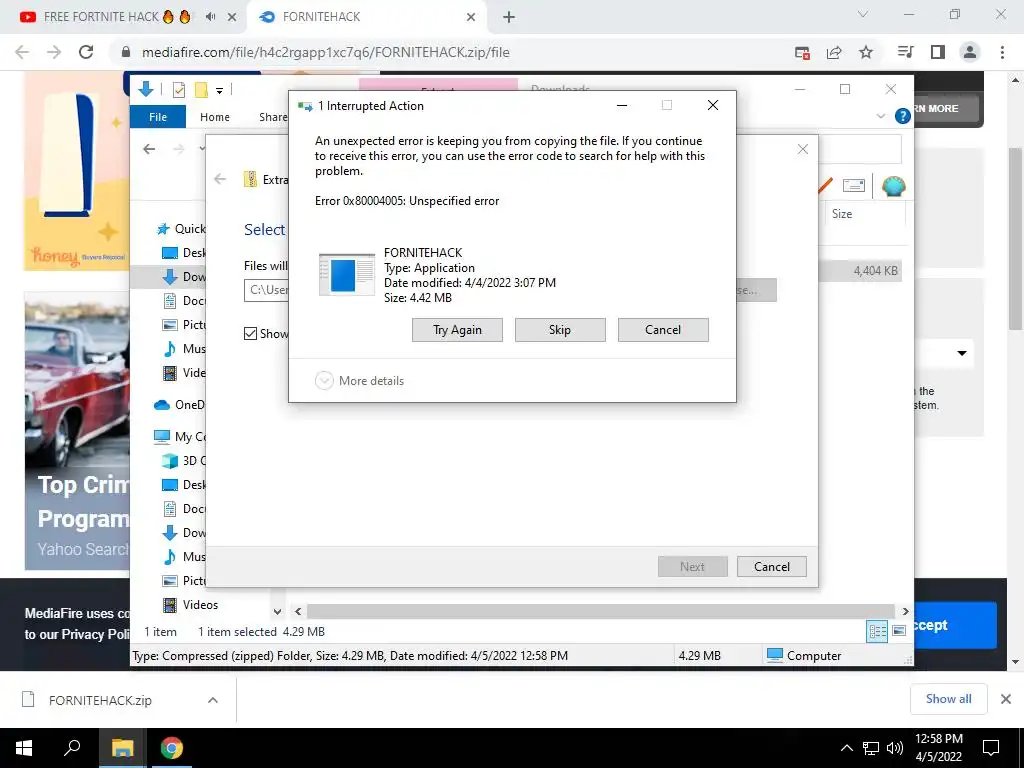Click Try Again in Interrupted Action dialog

pyautogui.click(x=457, y=330)
